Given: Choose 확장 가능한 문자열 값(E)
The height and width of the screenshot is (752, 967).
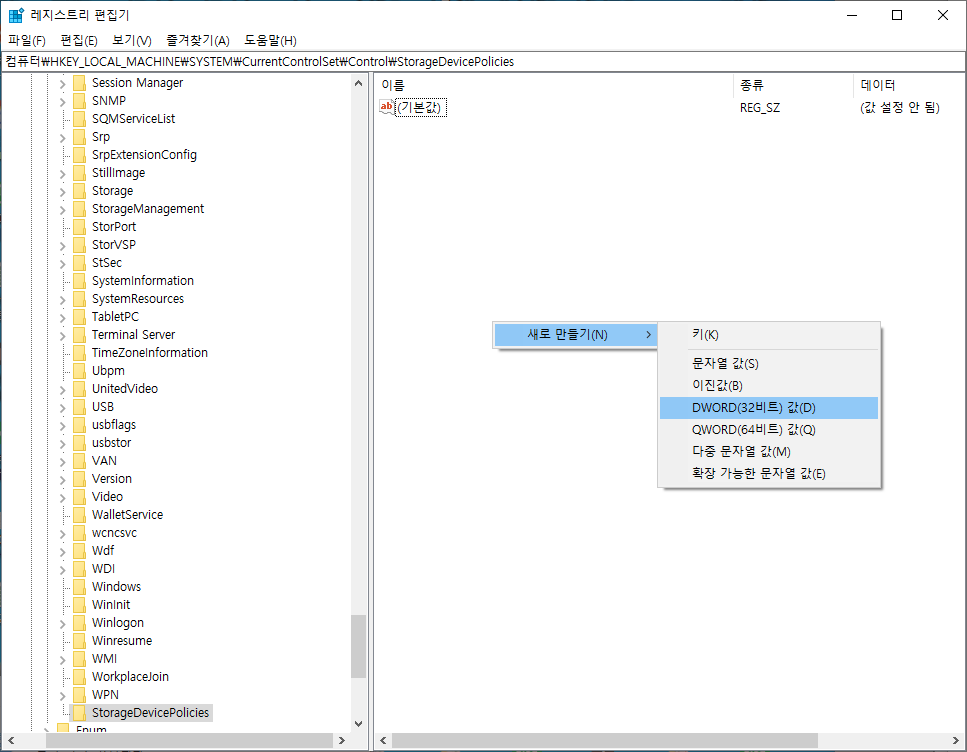Looking at the screenshot, I should 768,474.
